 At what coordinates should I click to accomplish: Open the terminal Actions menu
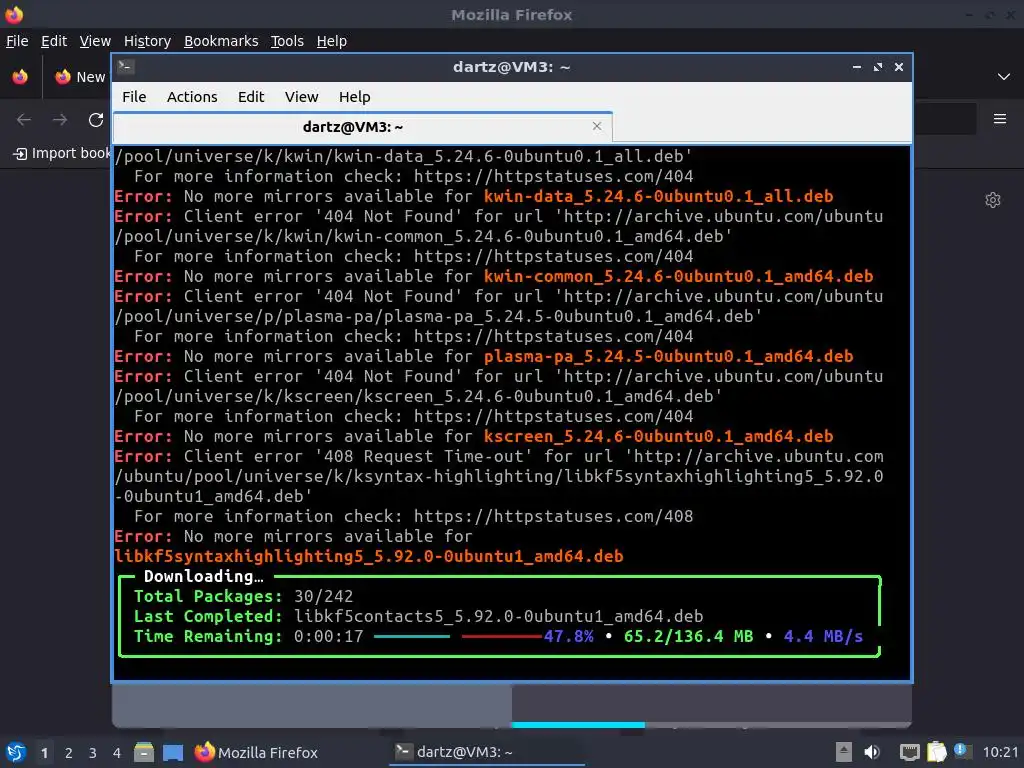[x=192, y=97]
